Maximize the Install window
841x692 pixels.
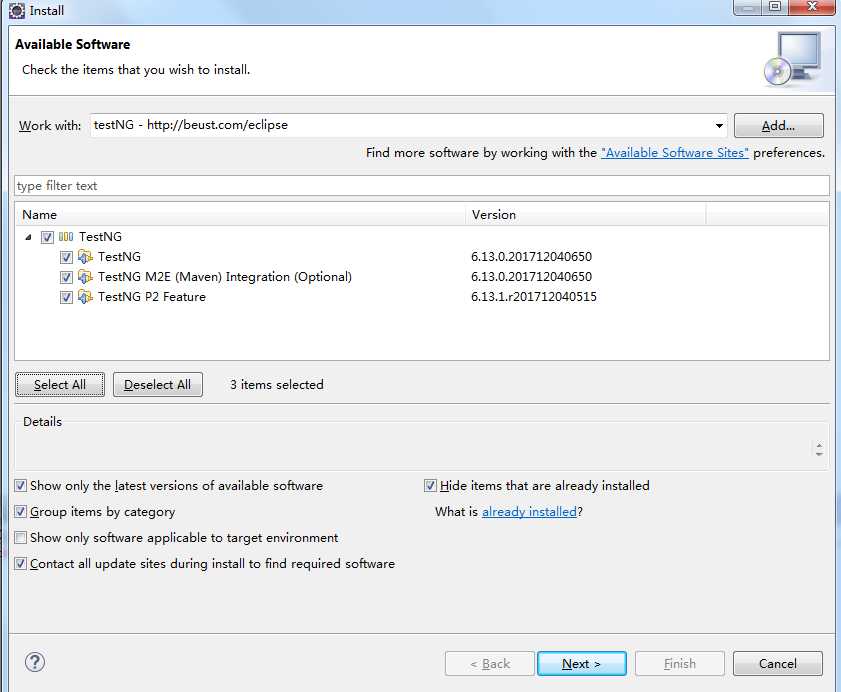[x=774, y=7]
